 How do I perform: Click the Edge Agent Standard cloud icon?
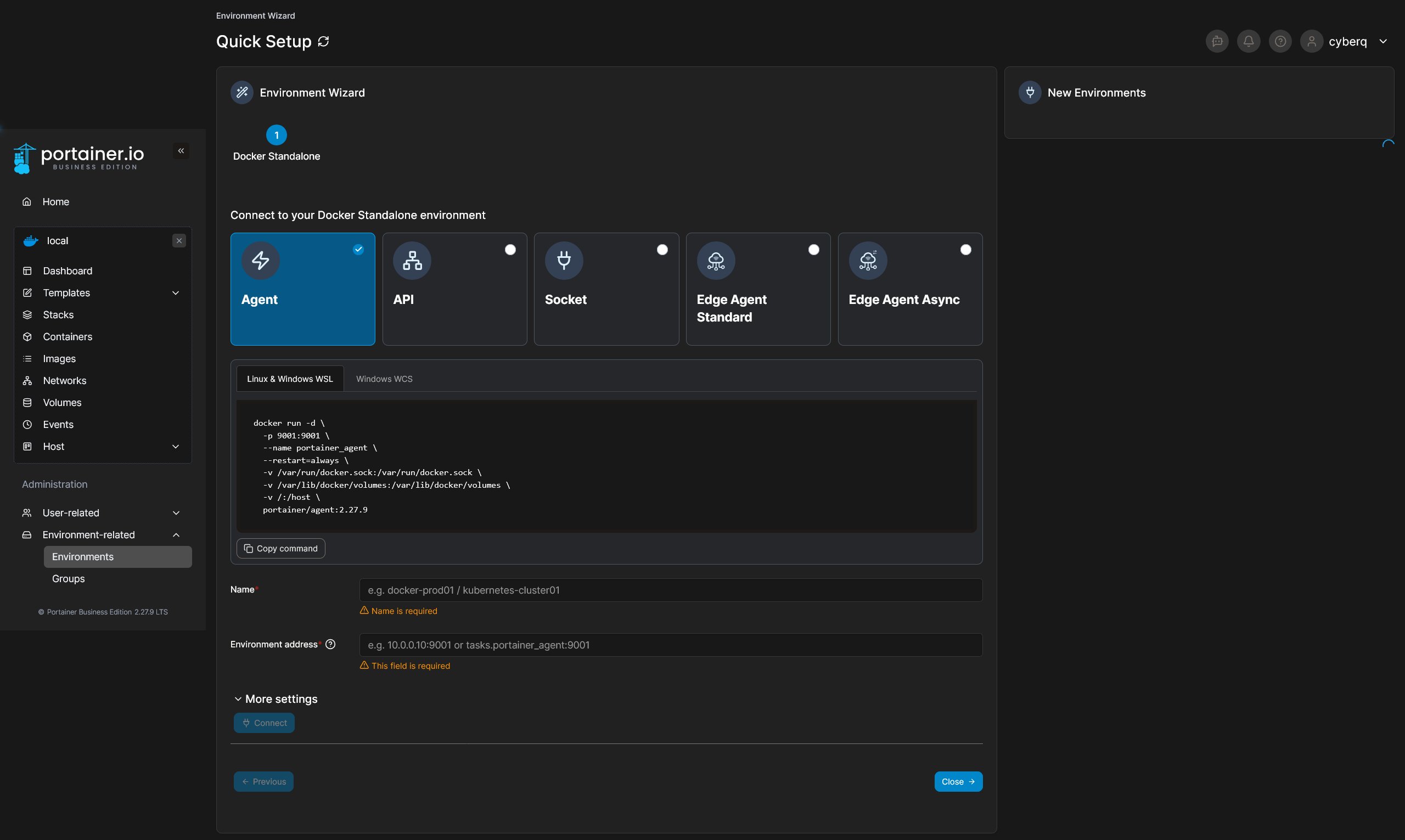[x=716, y=261]
